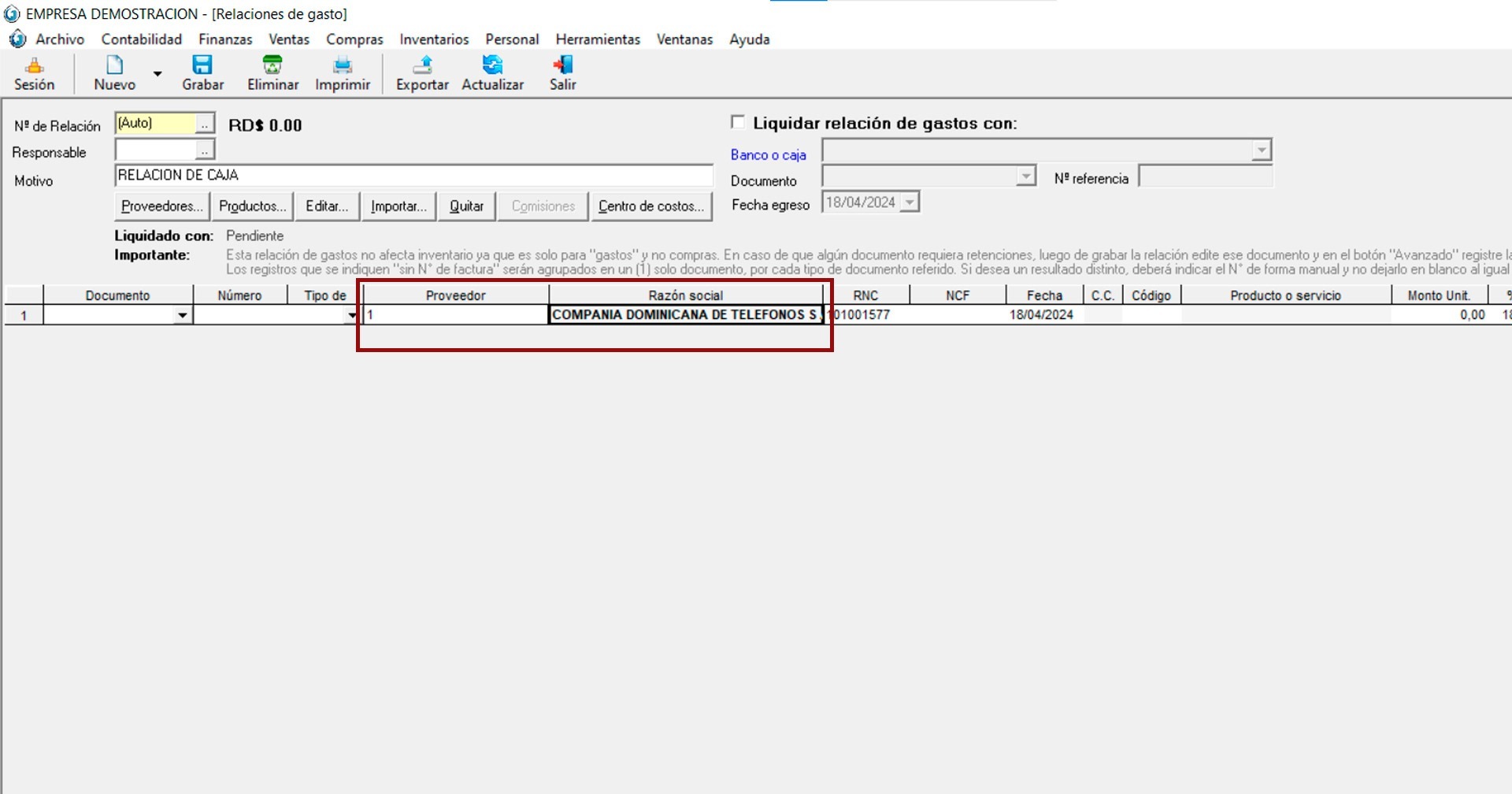Click the Proveedores... button
1512x794 pixels.
(x=162, y=206)
